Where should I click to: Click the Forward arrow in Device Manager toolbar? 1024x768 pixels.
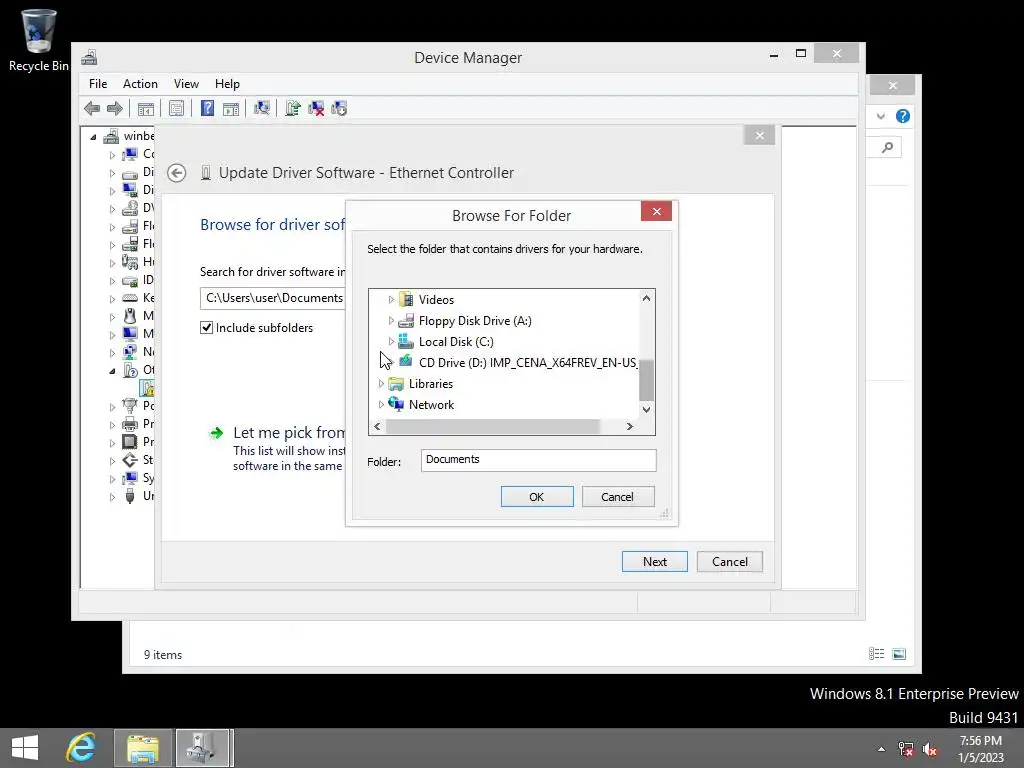[115, 108]
